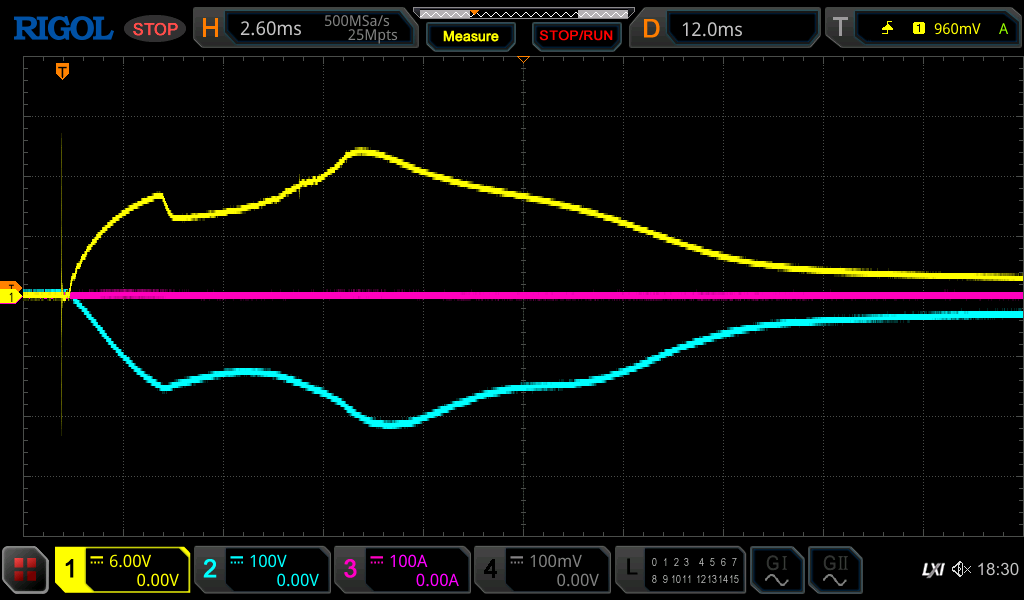This screenshot has height=600, width=1024.
Task: Open the logic analyzer L panel
Action: tap(679, 570)
